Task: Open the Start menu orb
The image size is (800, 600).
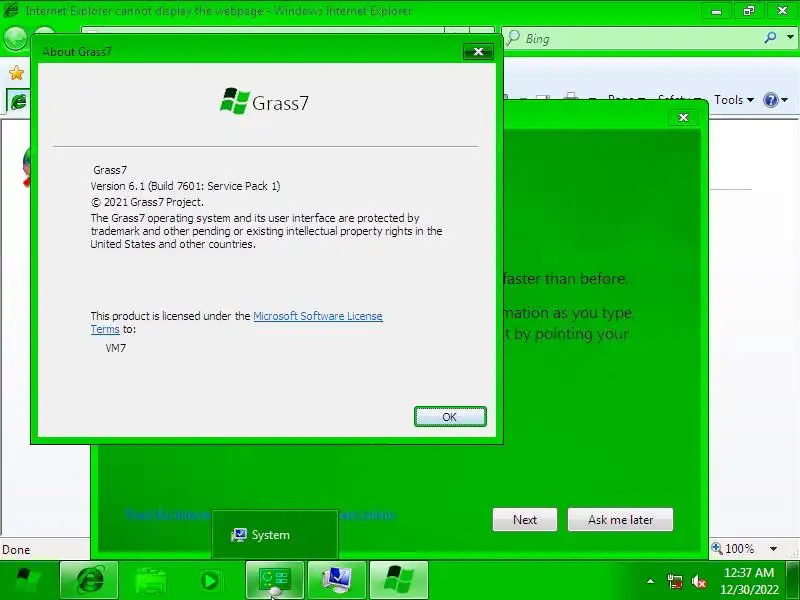Action: click(27, 580)
